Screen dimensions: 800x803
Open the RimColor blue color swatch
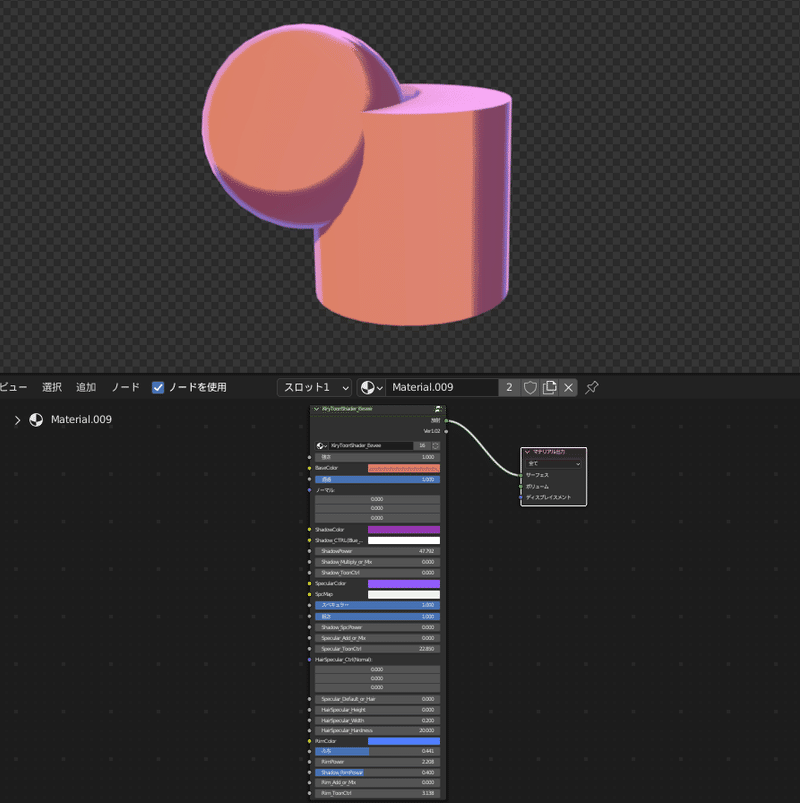pos(404,741)
